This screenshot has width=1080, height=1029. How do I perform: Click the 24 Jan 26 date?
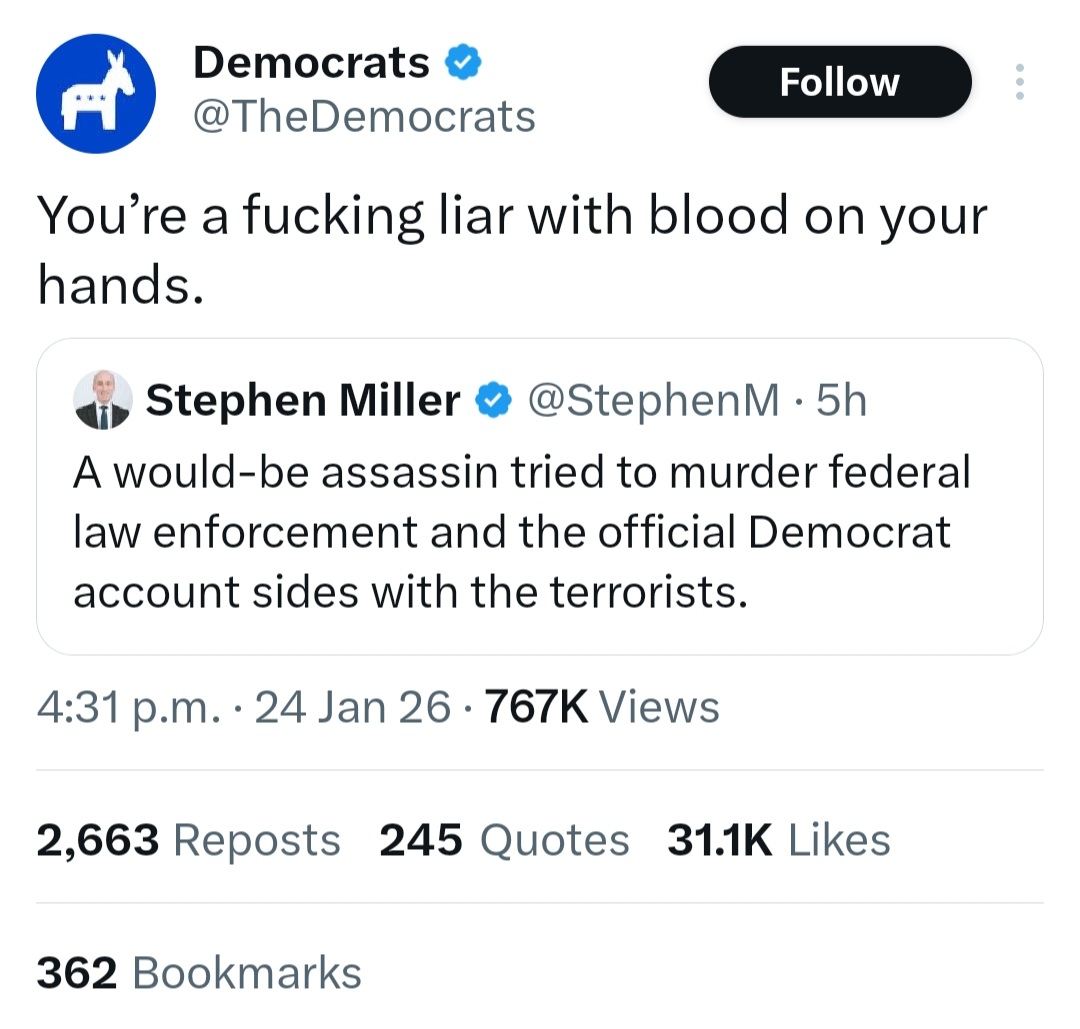pyautogui.click(x=353, y=708)
